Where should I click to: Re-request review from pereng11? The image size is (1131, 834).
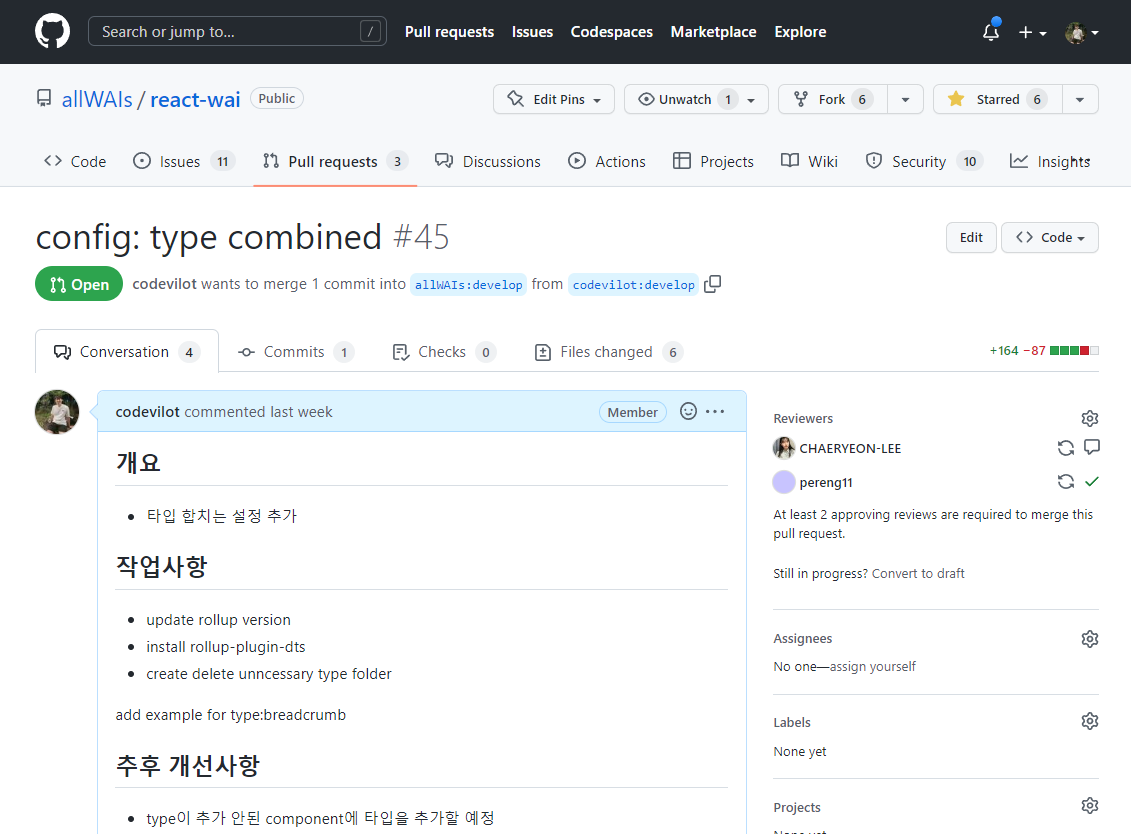(x=1065, y=481)
